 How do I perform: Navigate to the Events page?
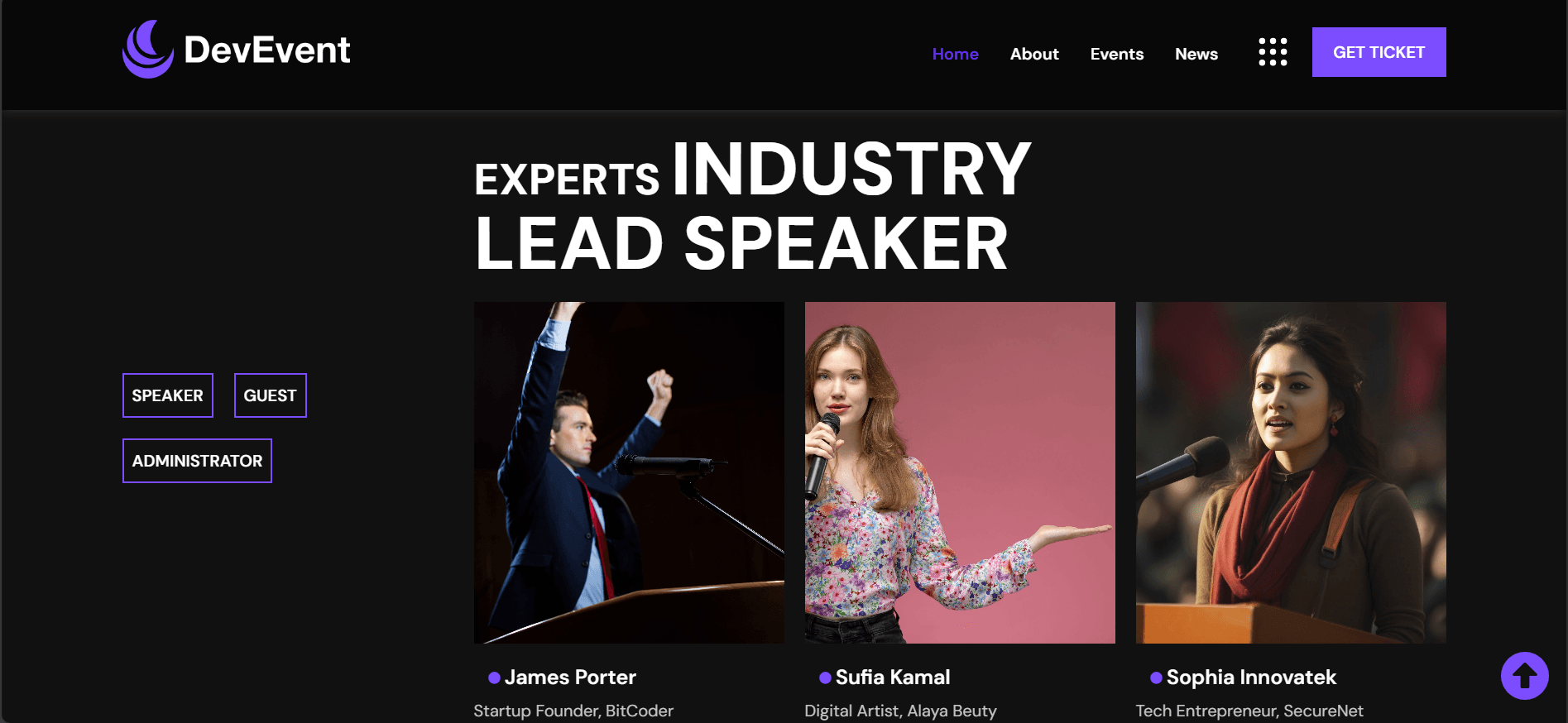pos(1116,54)
